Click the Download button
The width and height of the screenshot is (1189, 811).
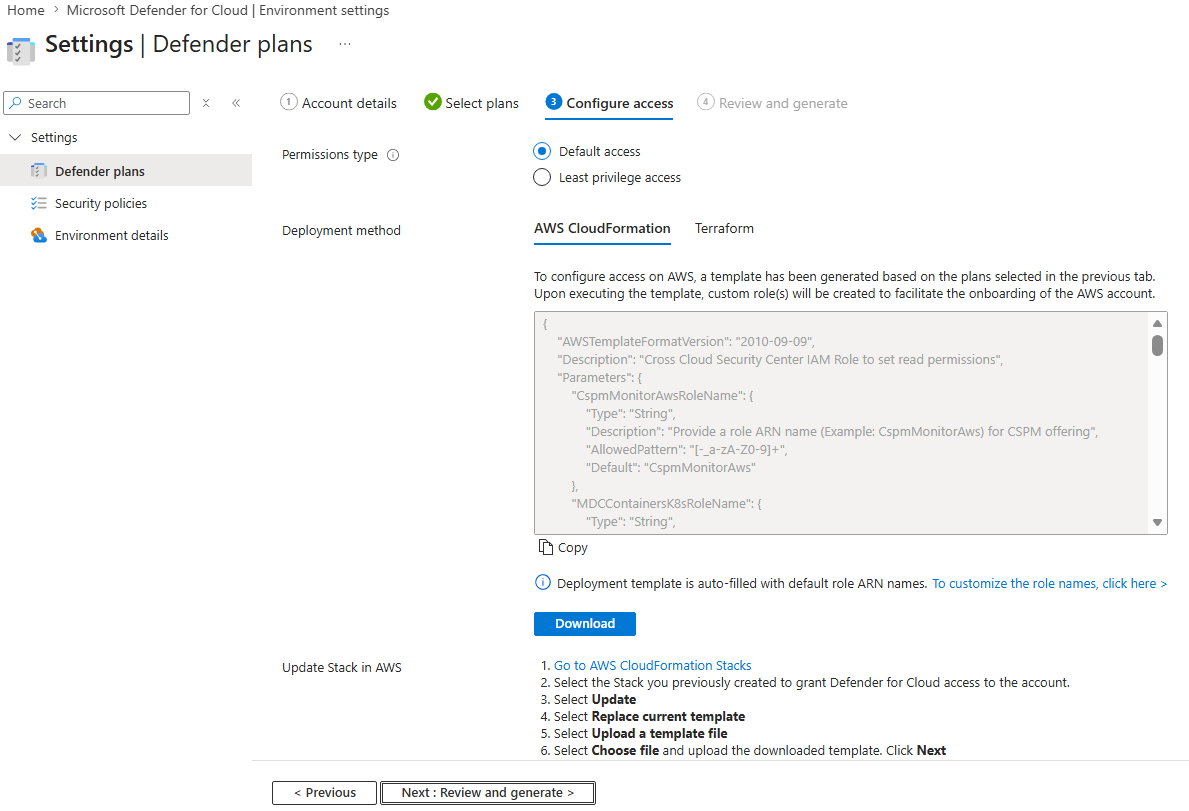click(585, 624)
